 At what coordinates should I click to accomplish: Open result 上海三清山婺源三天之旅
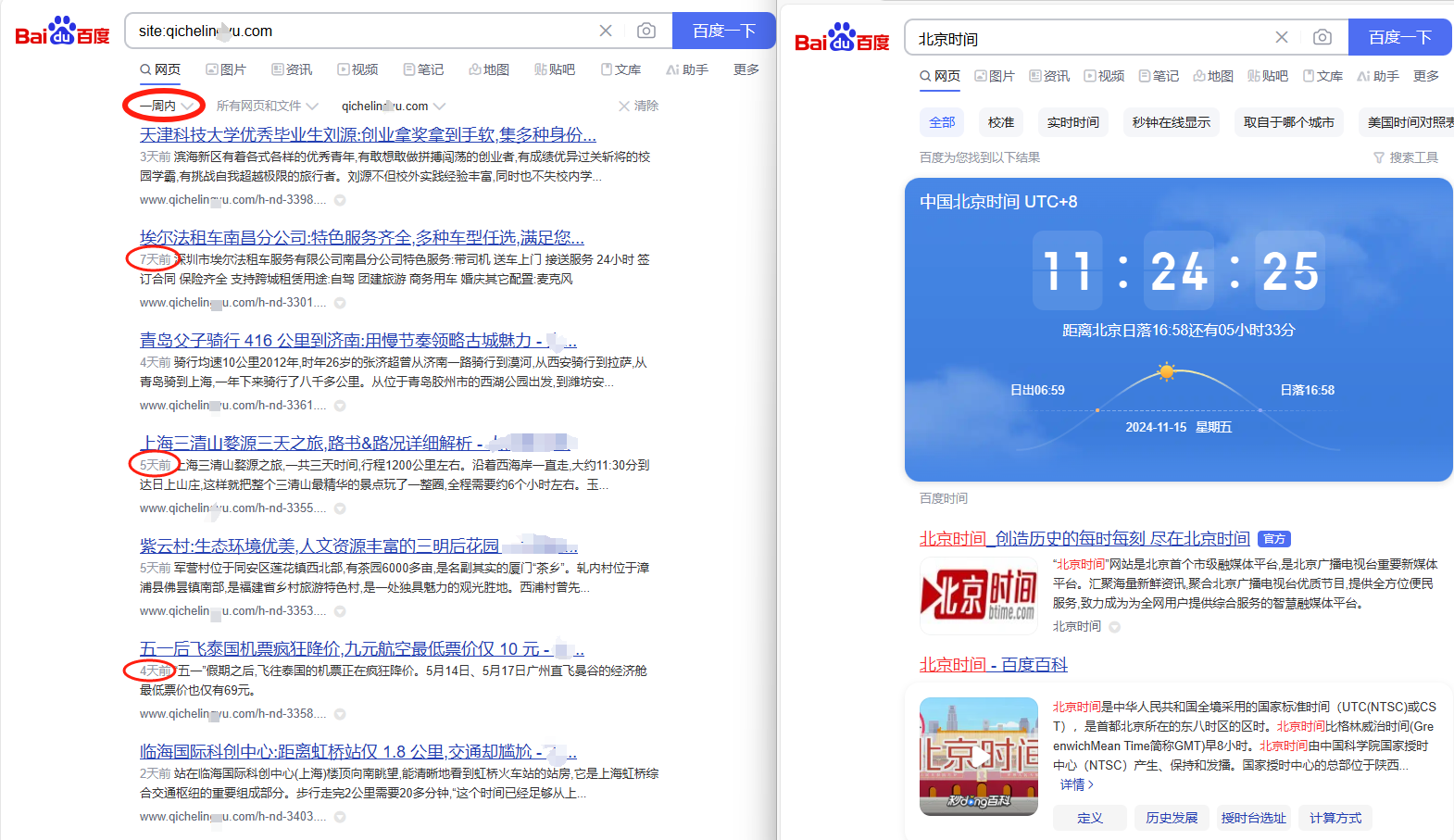pyautogui.click(x=359, y=444)
